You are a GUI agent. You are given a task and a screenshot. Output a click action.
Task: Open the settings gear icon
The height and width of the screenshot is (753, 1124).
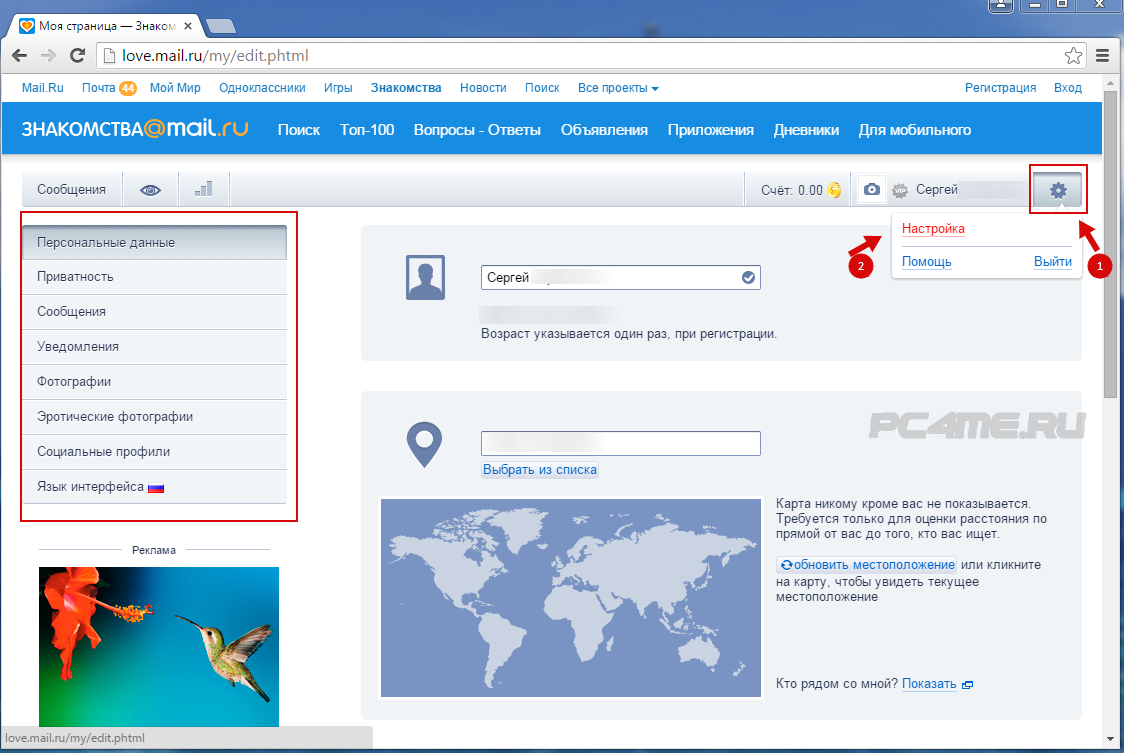click(x=1058, y=190)
